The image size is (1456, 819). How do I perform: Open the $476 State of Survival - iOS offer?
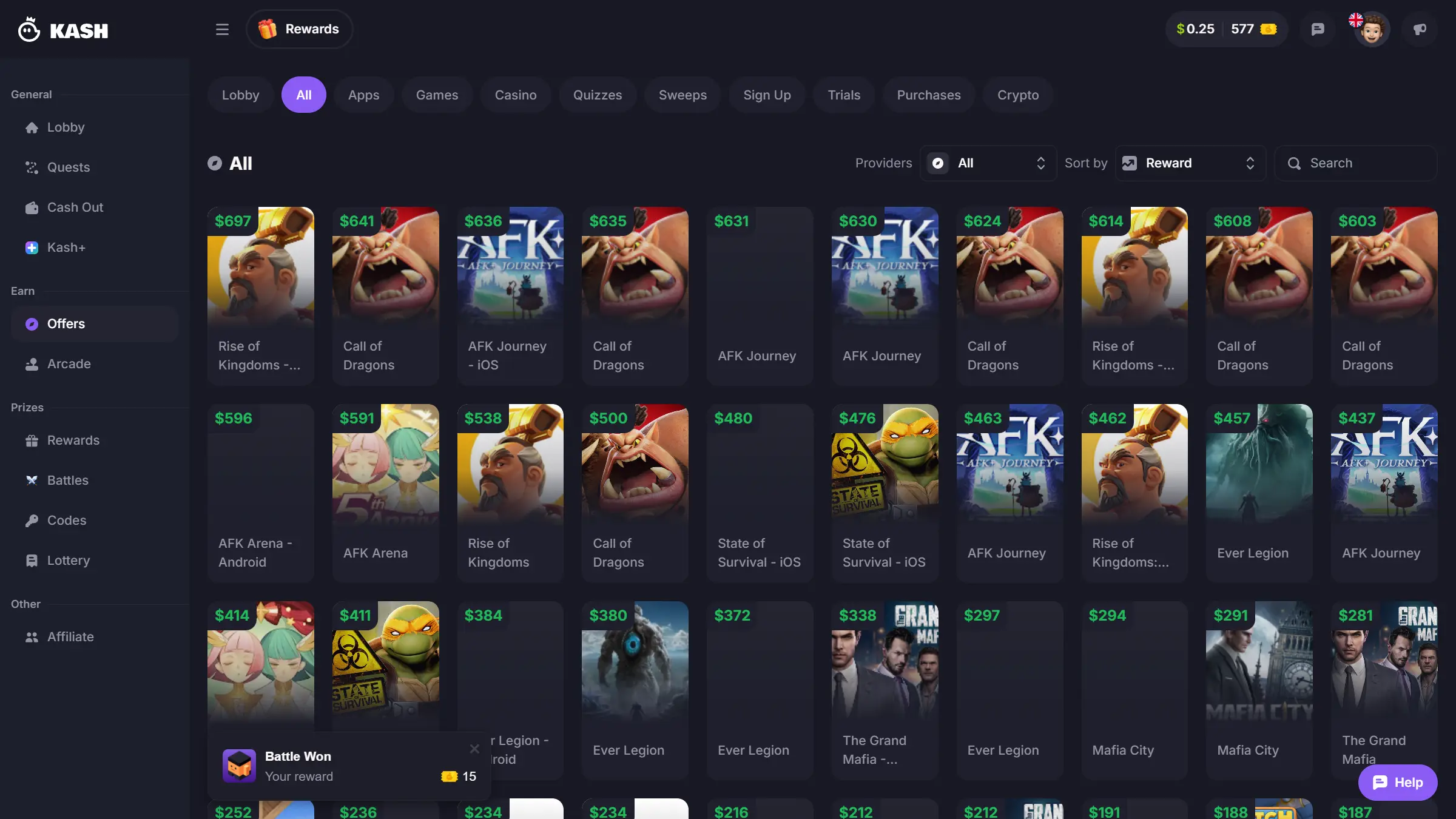pos(885,493)
